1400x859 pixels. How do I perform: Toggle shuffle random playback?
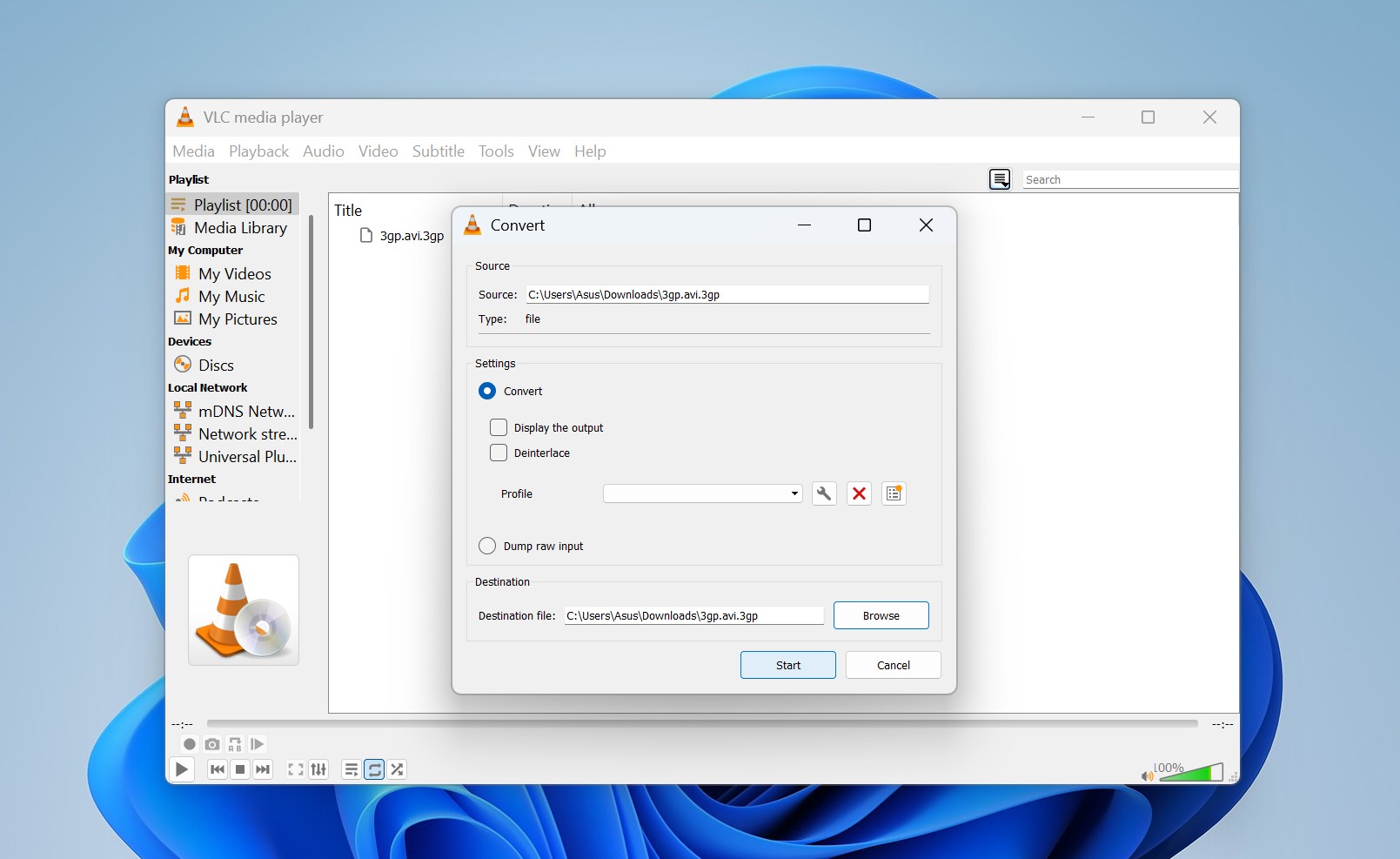[397, 769]
